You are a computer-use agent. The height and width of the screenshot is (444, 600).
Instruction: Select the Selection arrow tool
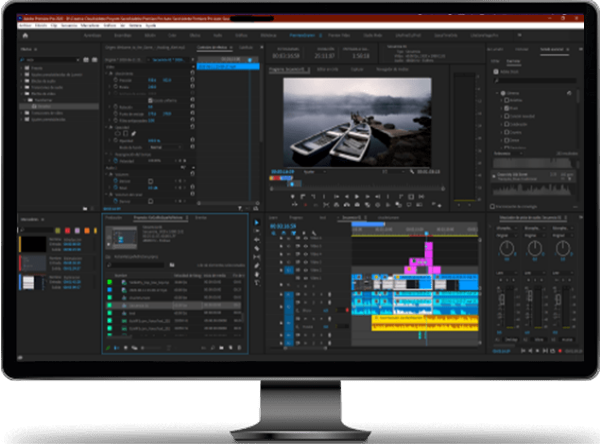[256, 222]
